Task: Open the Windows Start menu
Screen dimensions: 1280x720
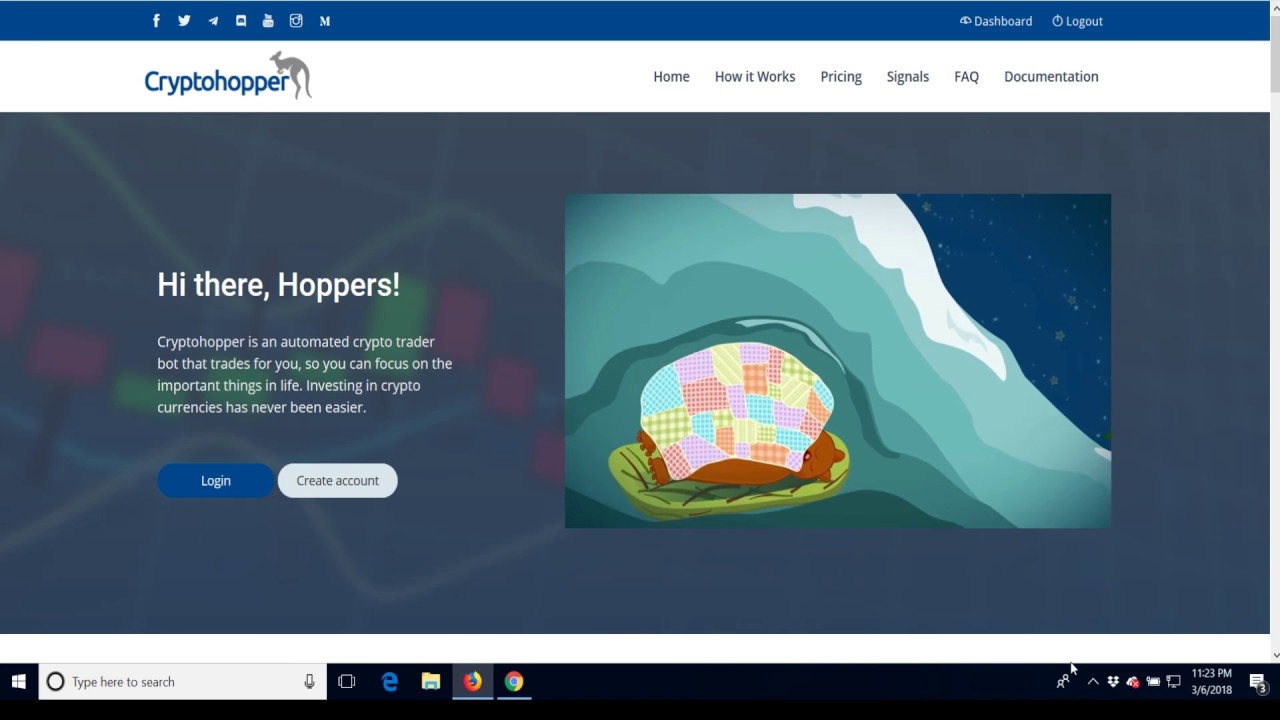Action: click(18, 682)
